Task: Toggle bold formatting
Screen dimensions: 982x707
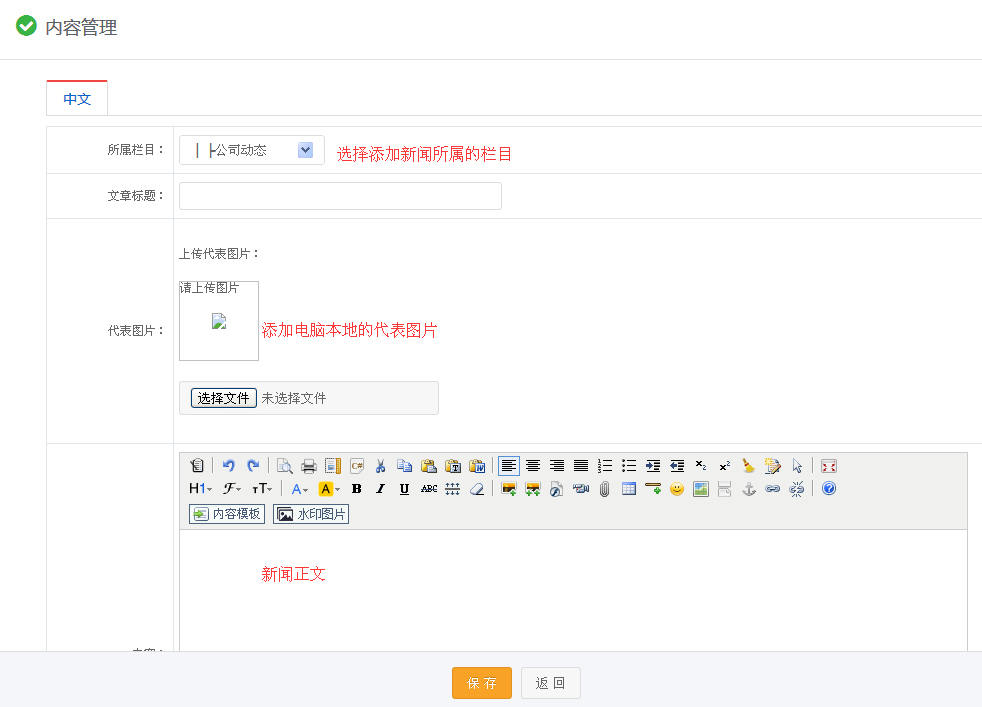Action: [356, 489]
